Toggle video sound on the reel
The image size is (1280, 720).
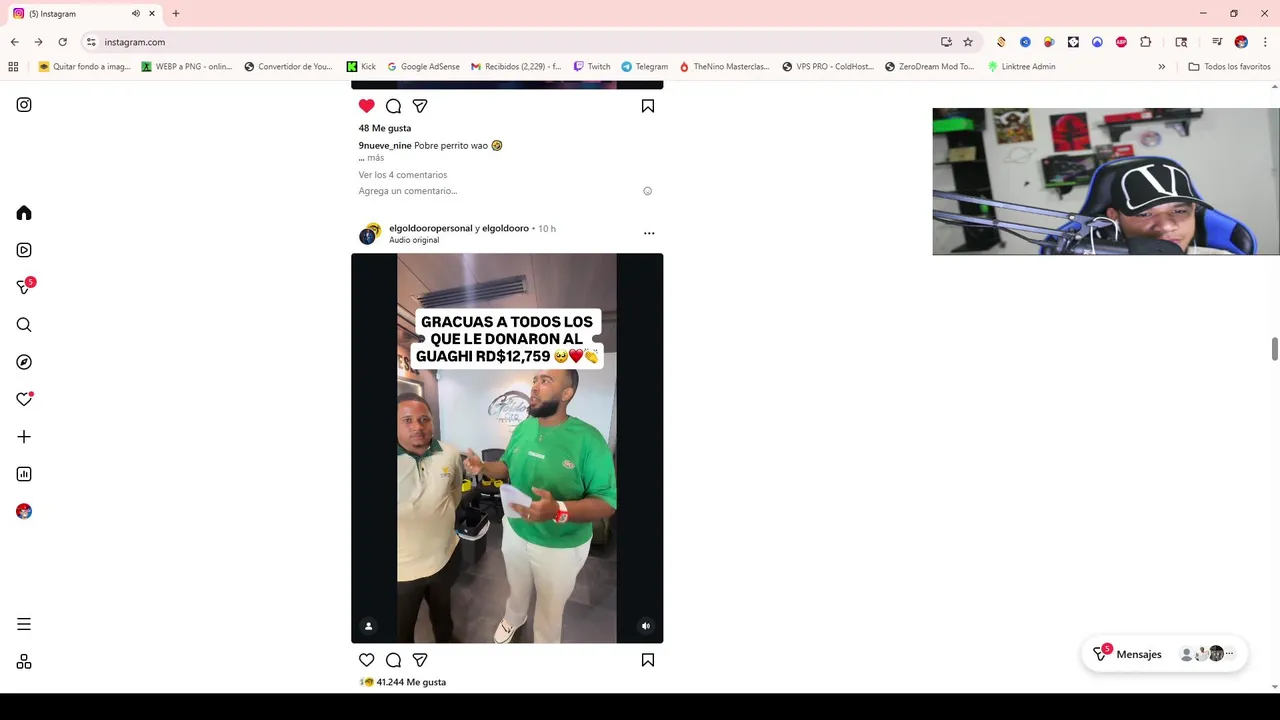[646, 626]
